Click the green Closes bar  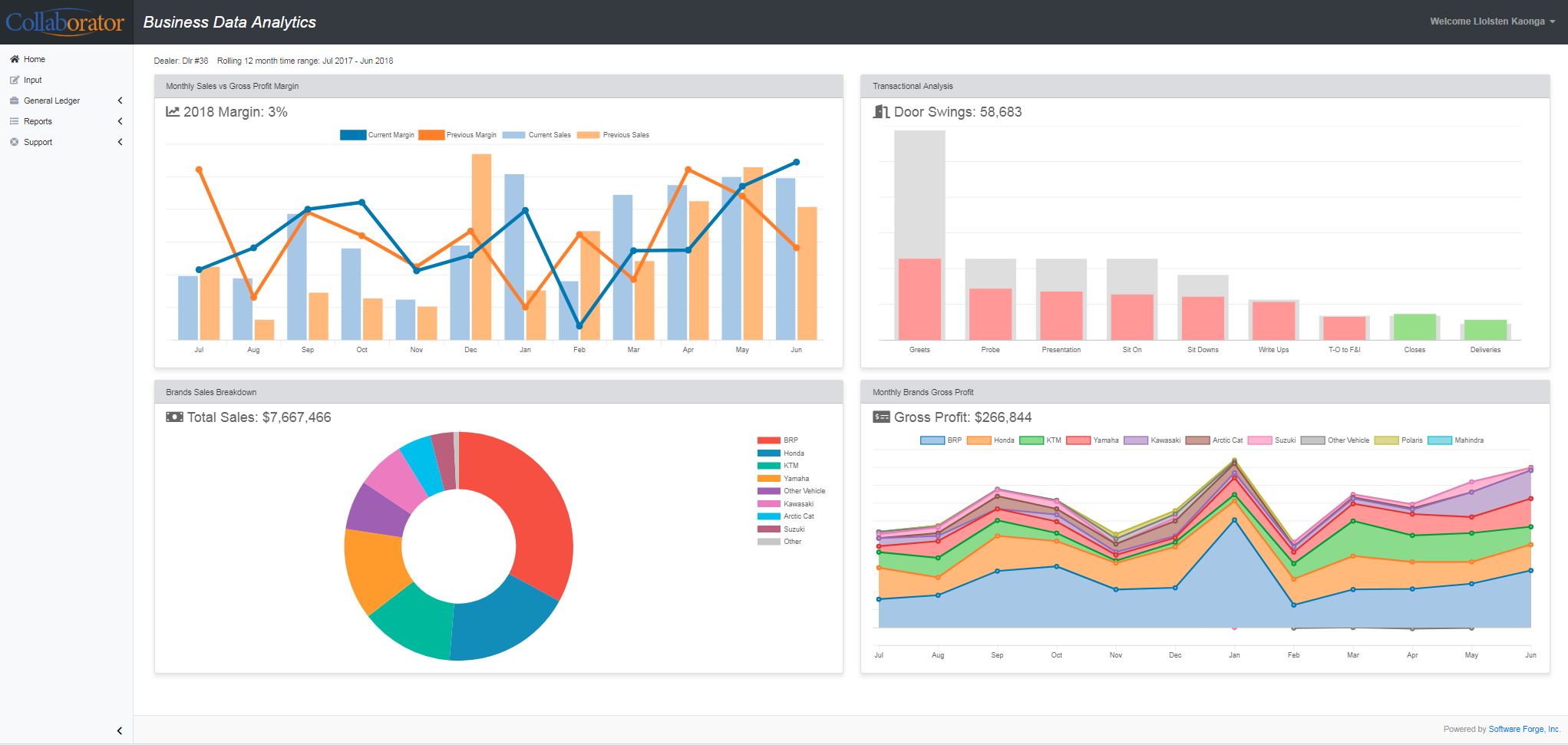(x=1415, y=327)
